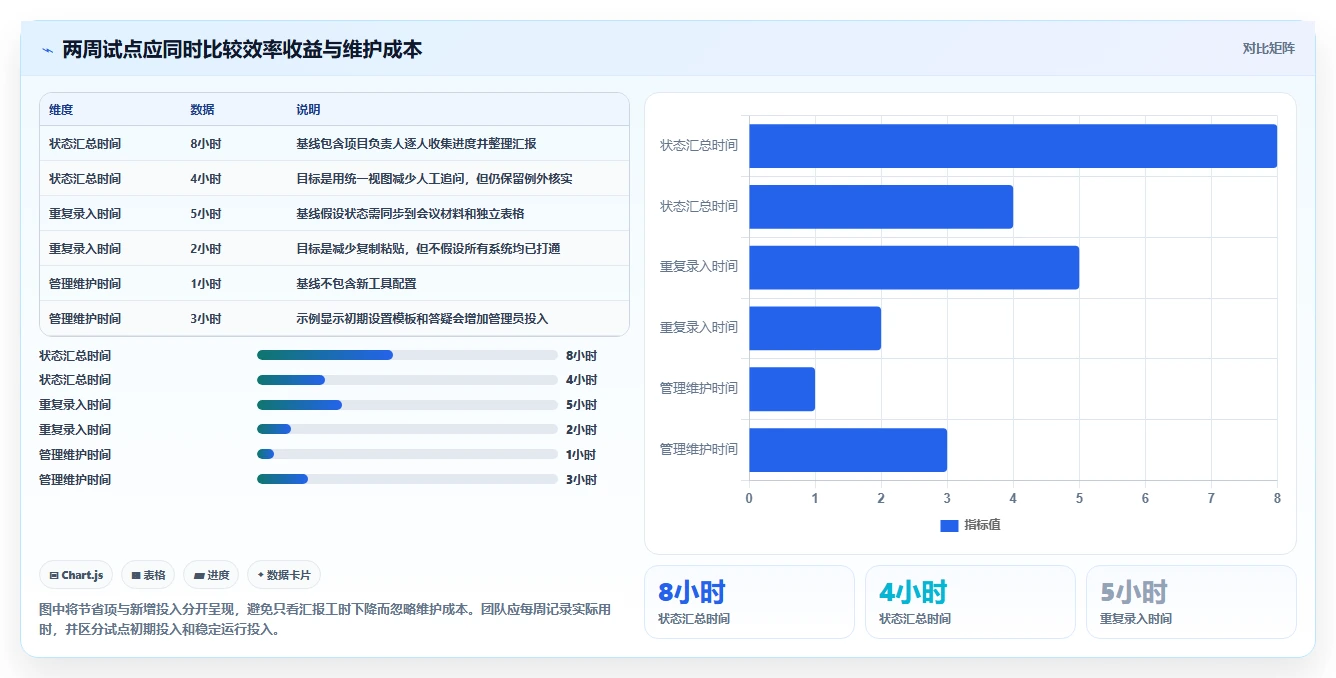Toggle the 指标值 legend label
Image resolution: width=1336 pixels, height=678 pixels.
point(982,526)
